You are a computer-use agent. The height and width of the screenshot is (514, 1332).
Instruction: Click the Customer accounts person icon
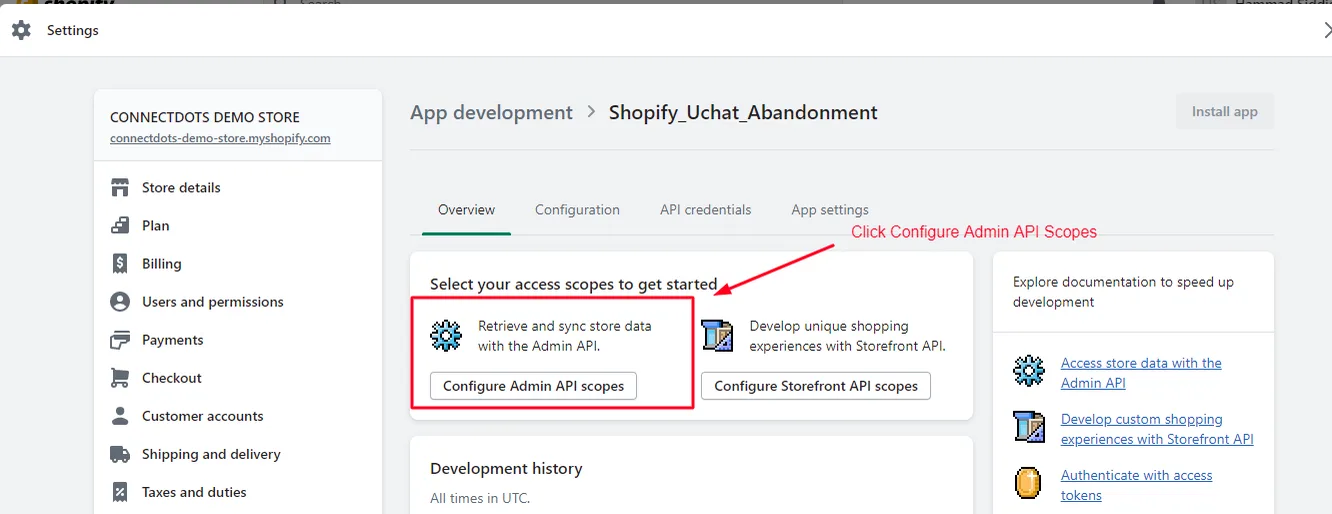tap(120, 416)
